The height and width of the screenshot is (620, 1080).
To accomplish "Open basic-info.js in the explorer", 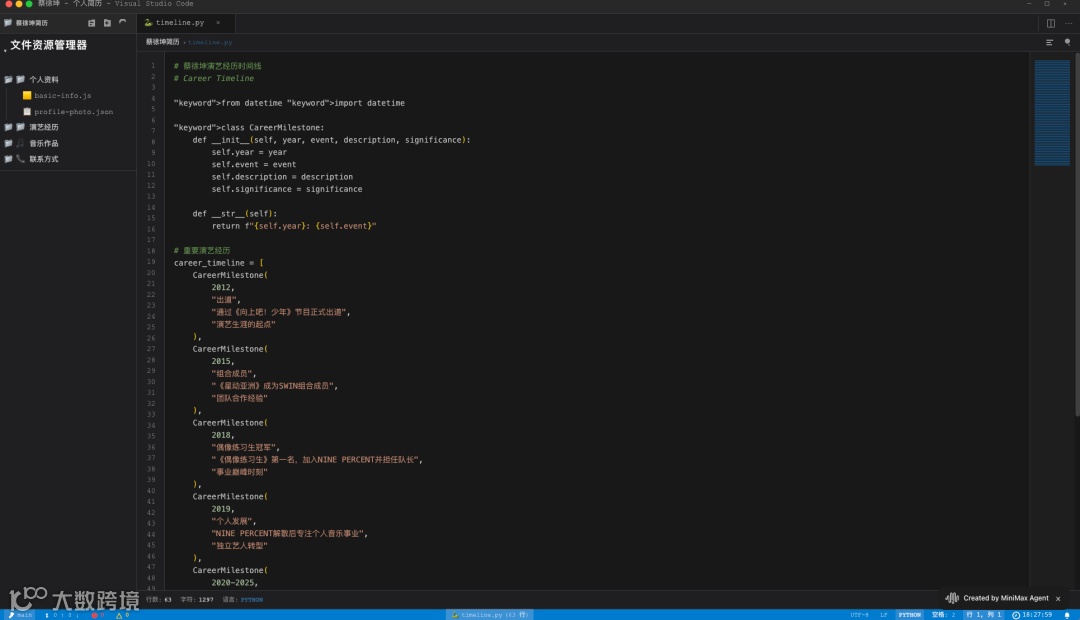I will (62, 95).
